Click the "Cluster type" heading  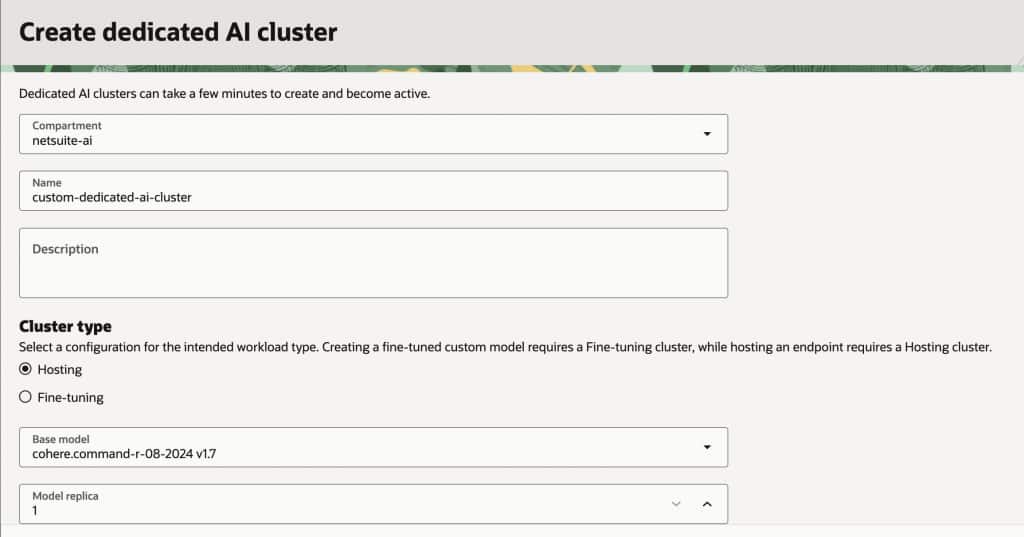(65, 326)
